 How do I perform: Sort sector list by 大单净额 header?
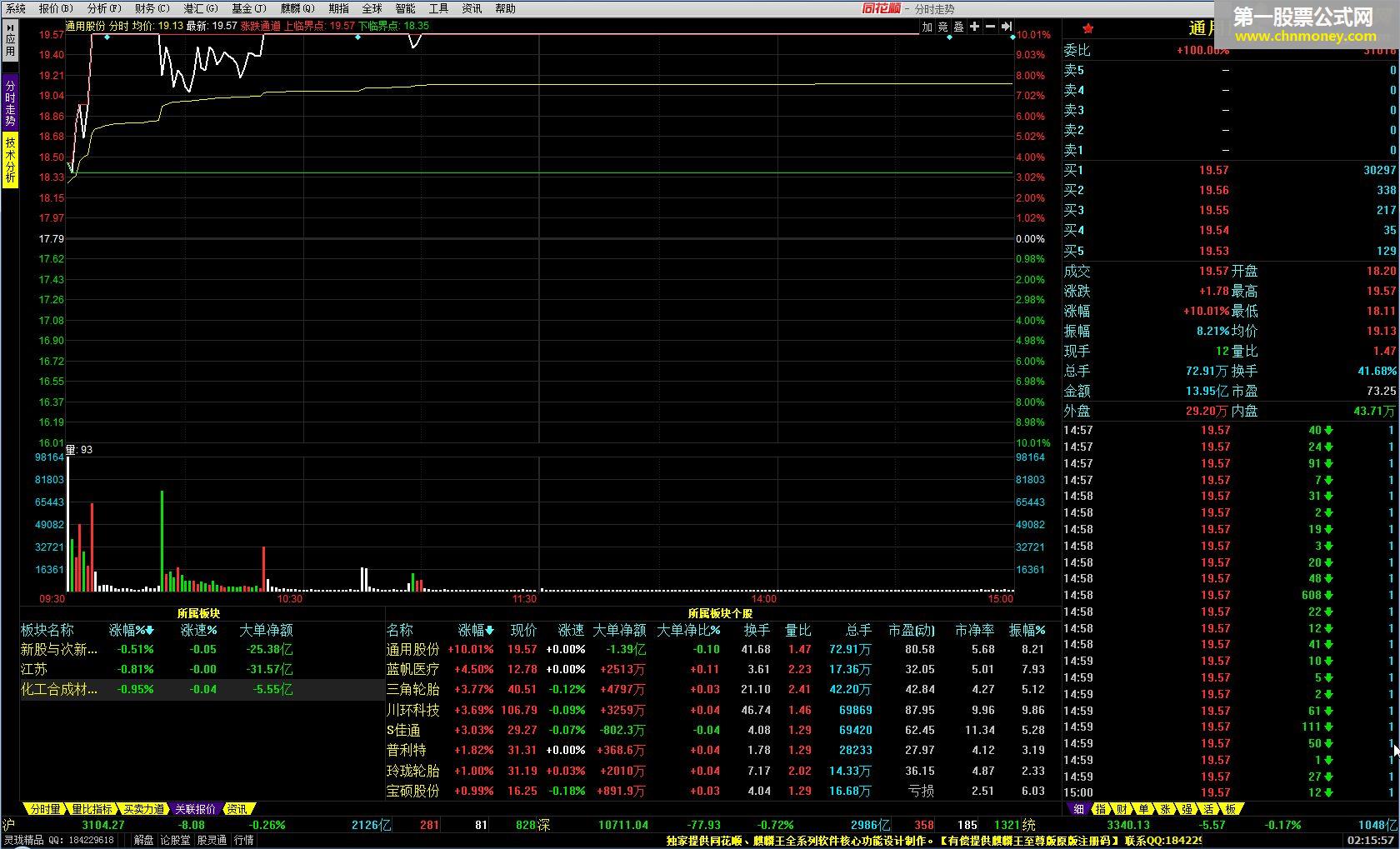coord(266,631)
